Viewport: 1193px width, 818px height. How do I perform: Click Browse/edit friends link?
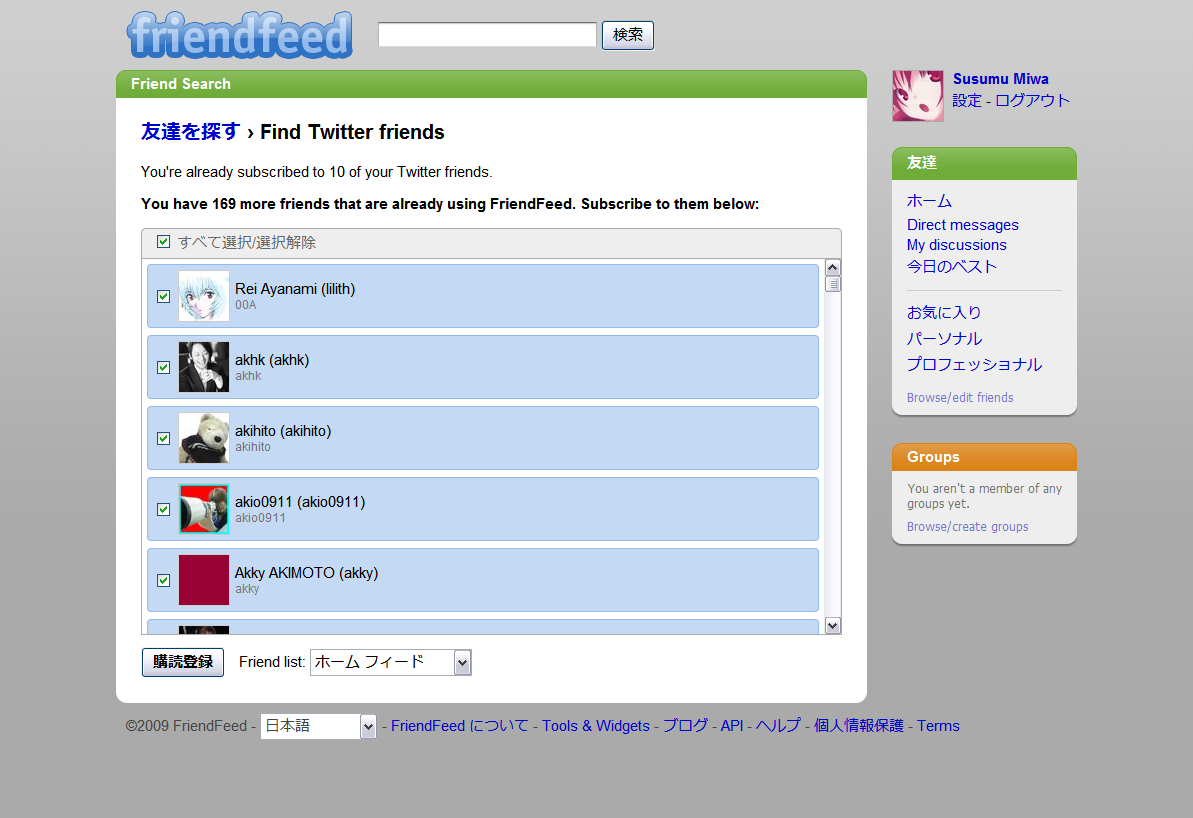coord(960,398)
